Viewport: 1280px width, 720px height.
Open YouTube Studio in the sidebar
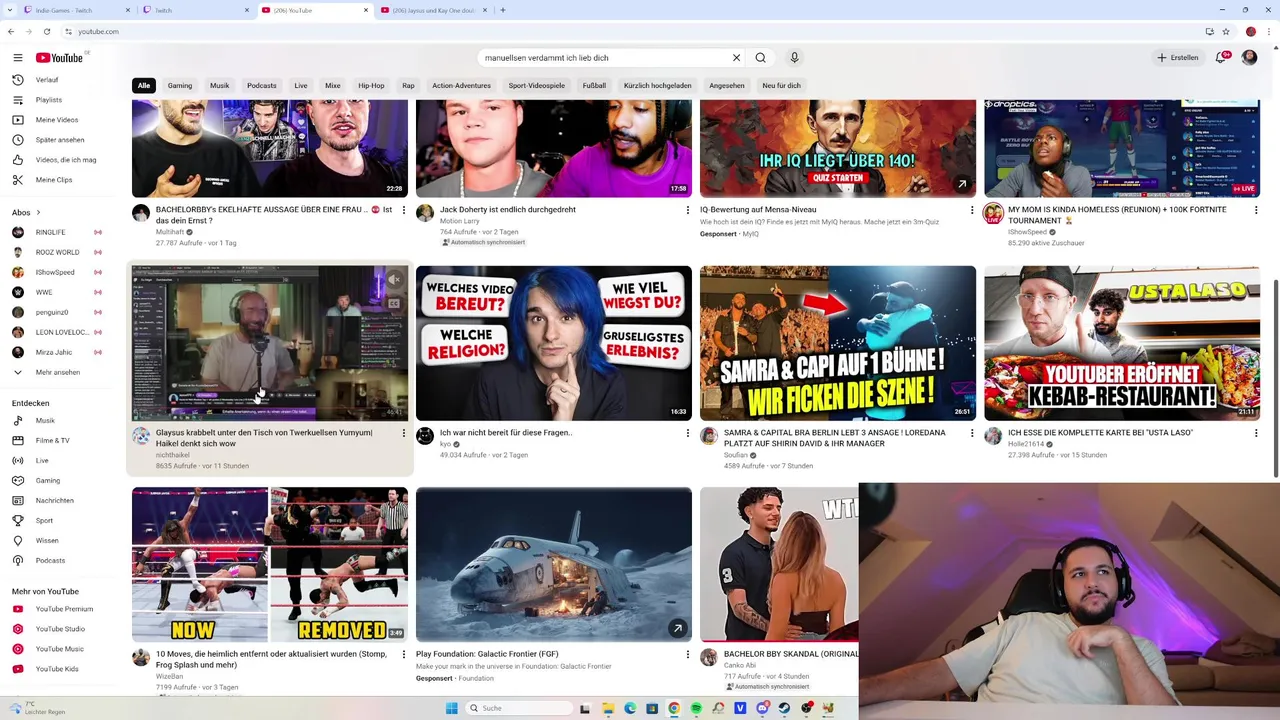pyautogui.click(x=60, y=629)
